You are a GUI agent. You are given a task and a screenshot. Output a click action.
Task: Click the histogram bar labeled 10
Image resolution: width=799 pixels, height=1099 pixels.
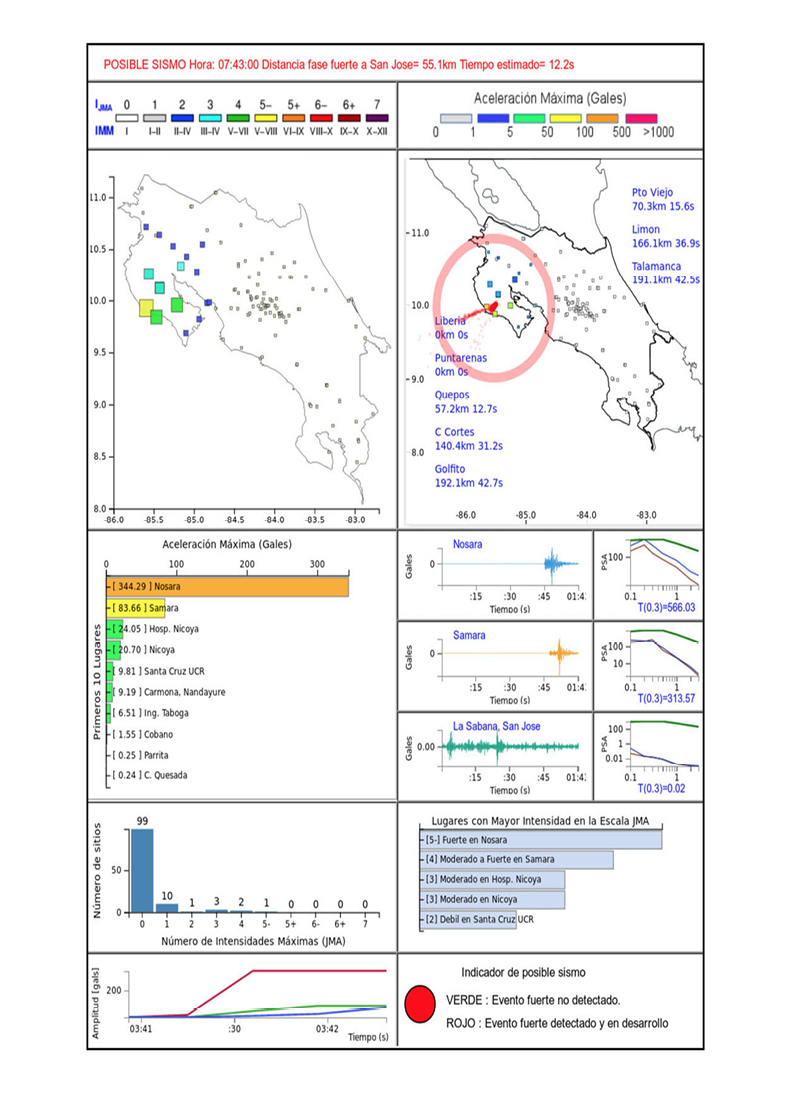point(167,908)
